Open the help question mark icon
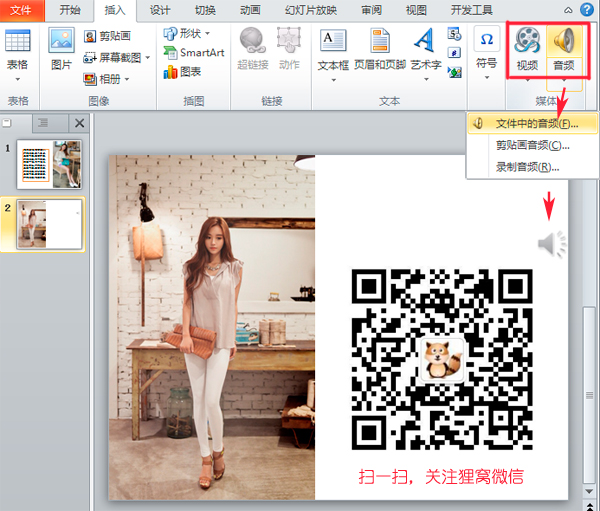This screenshot has height=511, width=600. pyautogui.click(x=587, y=10)
